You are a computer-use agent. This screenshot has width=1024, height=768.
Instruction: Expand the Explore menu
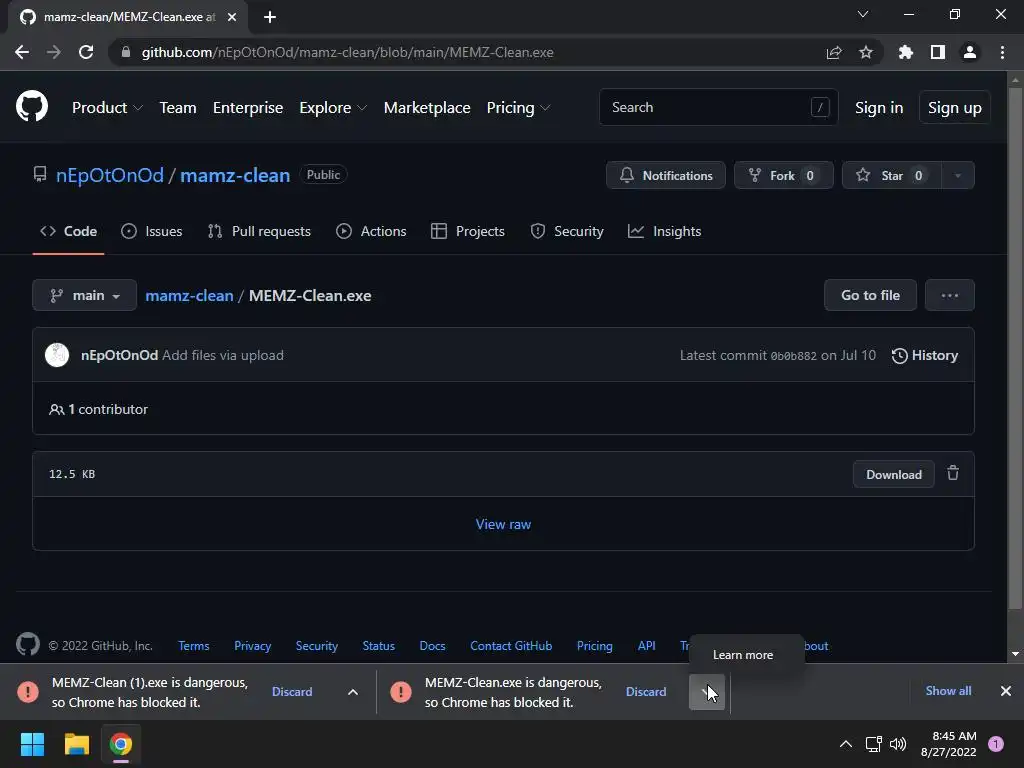333,108
